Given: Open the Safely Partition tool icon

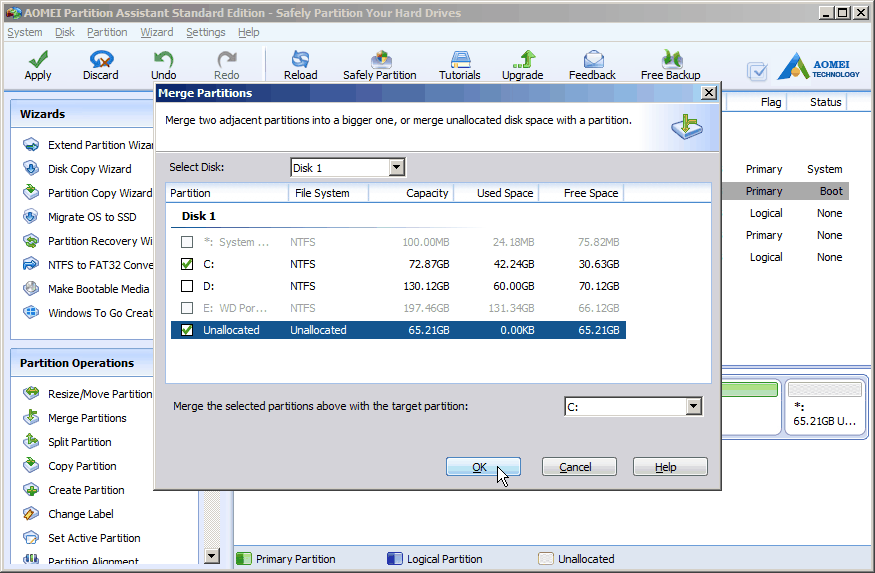Looking at the screenshot, I should (380, 59).
